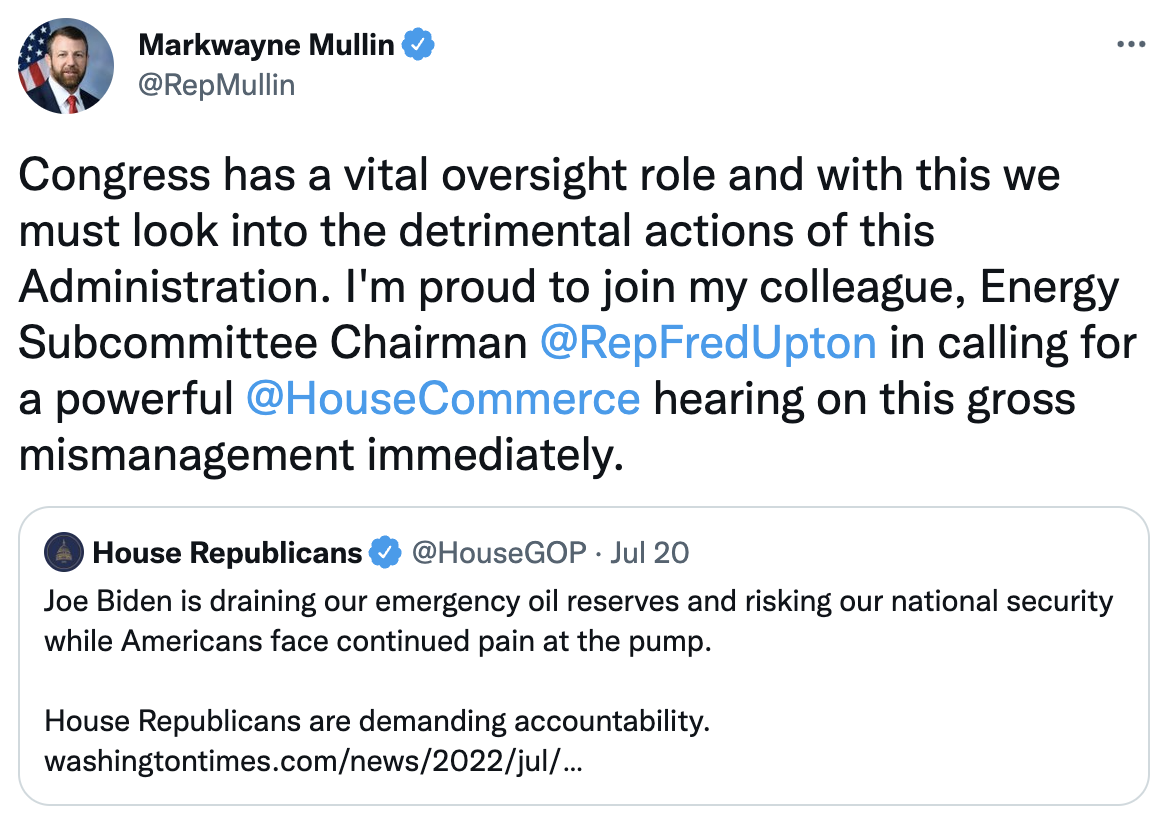This screenshot has height=832, width=1174.
Task: Click the House Republicans verified badge
Action: click(385, 552)
